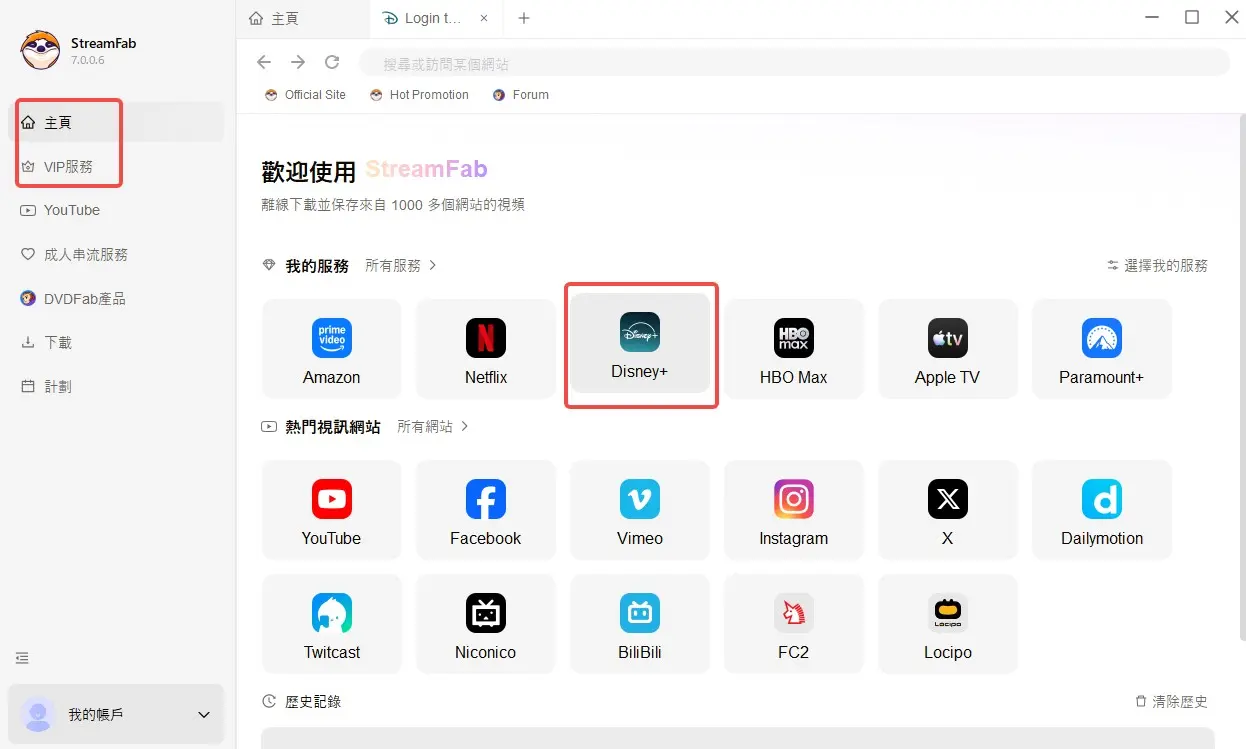Open the Locipo site tile

(x=948, y=624)
